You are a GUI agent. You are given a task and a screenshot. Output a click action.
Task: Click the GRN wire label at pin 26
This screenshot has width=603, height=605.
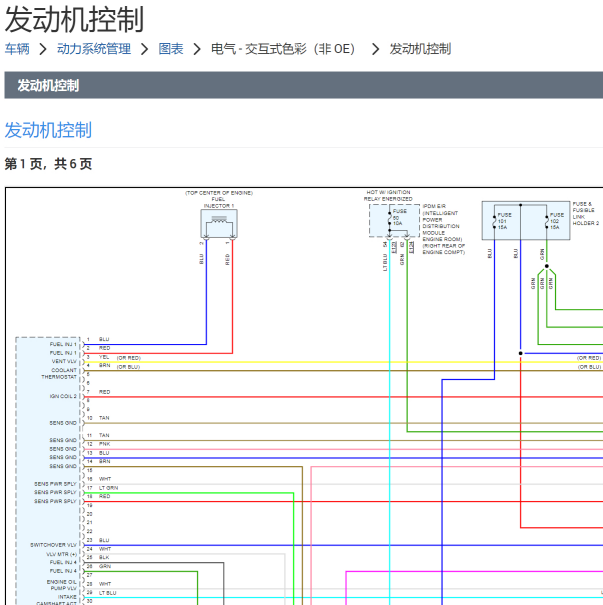(x=105, y=566)
